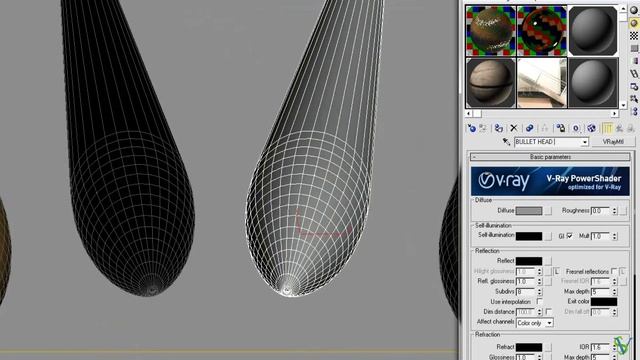The image size is (640, 360).
Task: Click Reset Map/Material X icon
Action: 514,128
